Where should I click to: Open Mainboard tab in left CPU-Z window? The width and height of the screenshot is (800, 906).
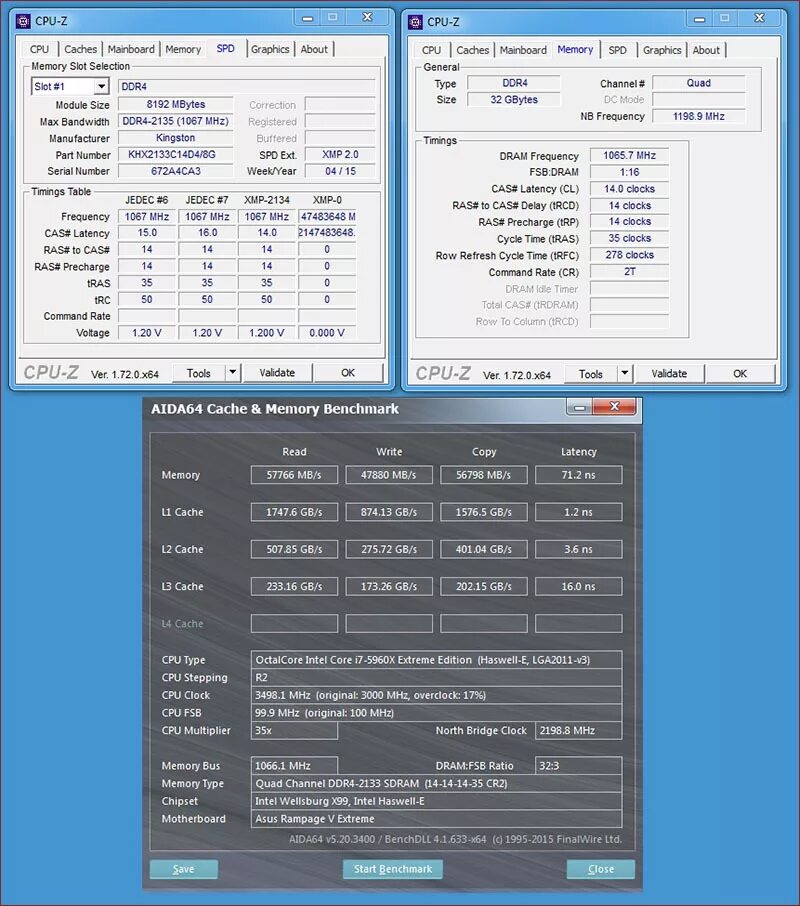131,50
